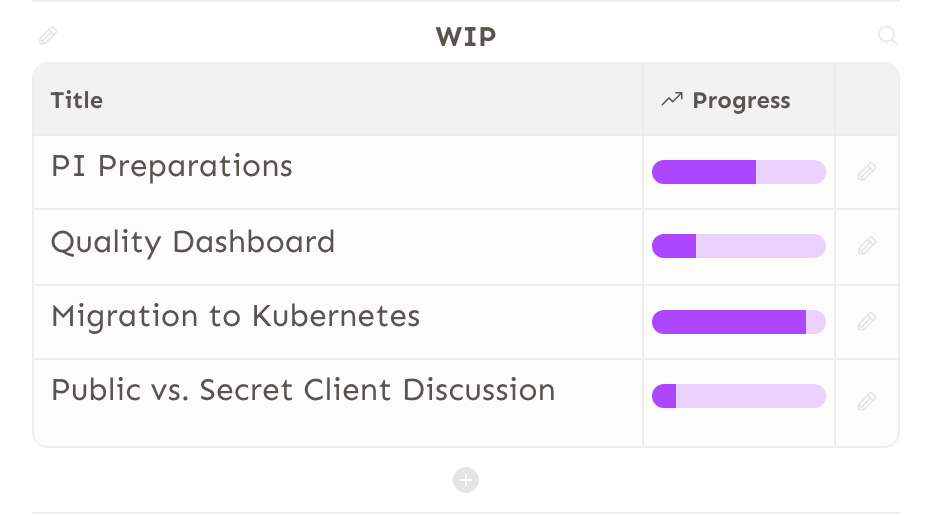Open the Public vs. Secret Client Discussion entry
Viewport: 932px width, 516px height.
(303, 390)
